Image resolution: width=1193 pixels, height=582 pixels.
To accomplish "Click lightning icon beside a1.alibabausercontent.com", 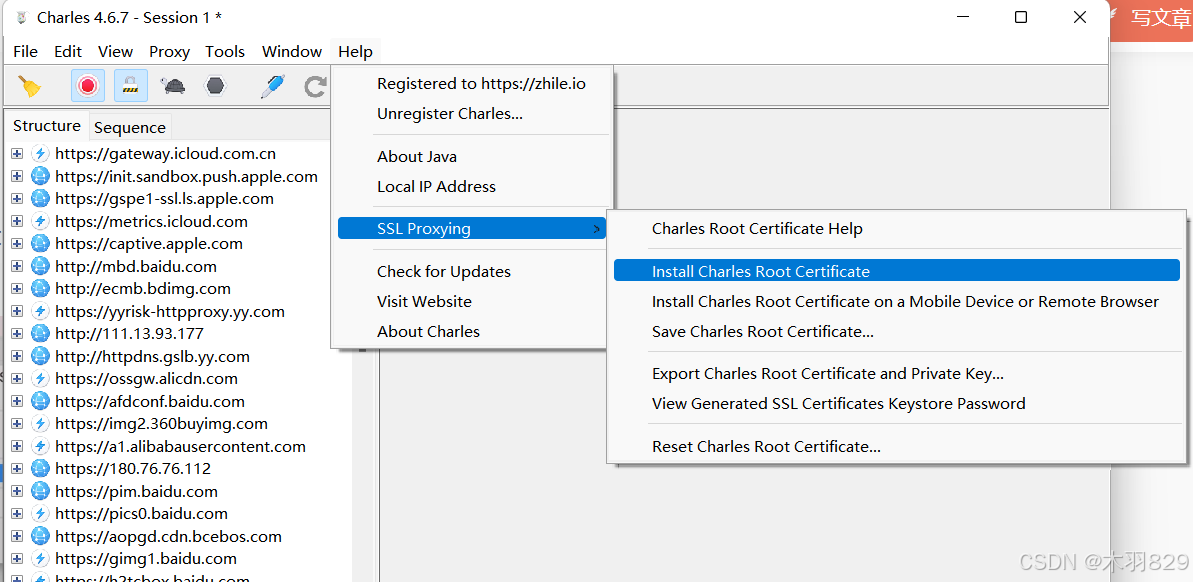I will click(x=40, y=446).
